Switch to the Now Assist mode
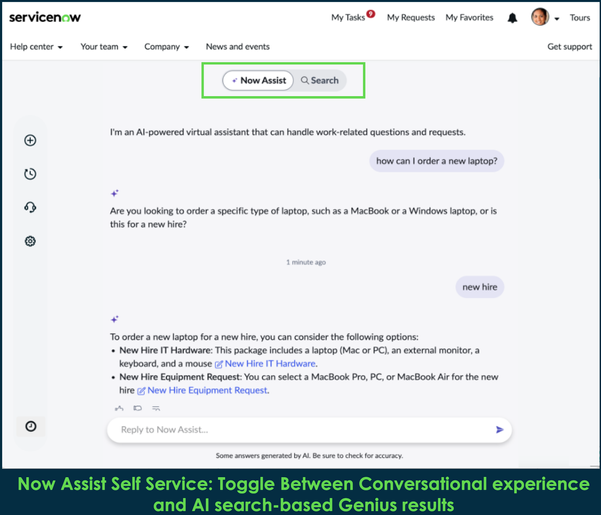 258,80
